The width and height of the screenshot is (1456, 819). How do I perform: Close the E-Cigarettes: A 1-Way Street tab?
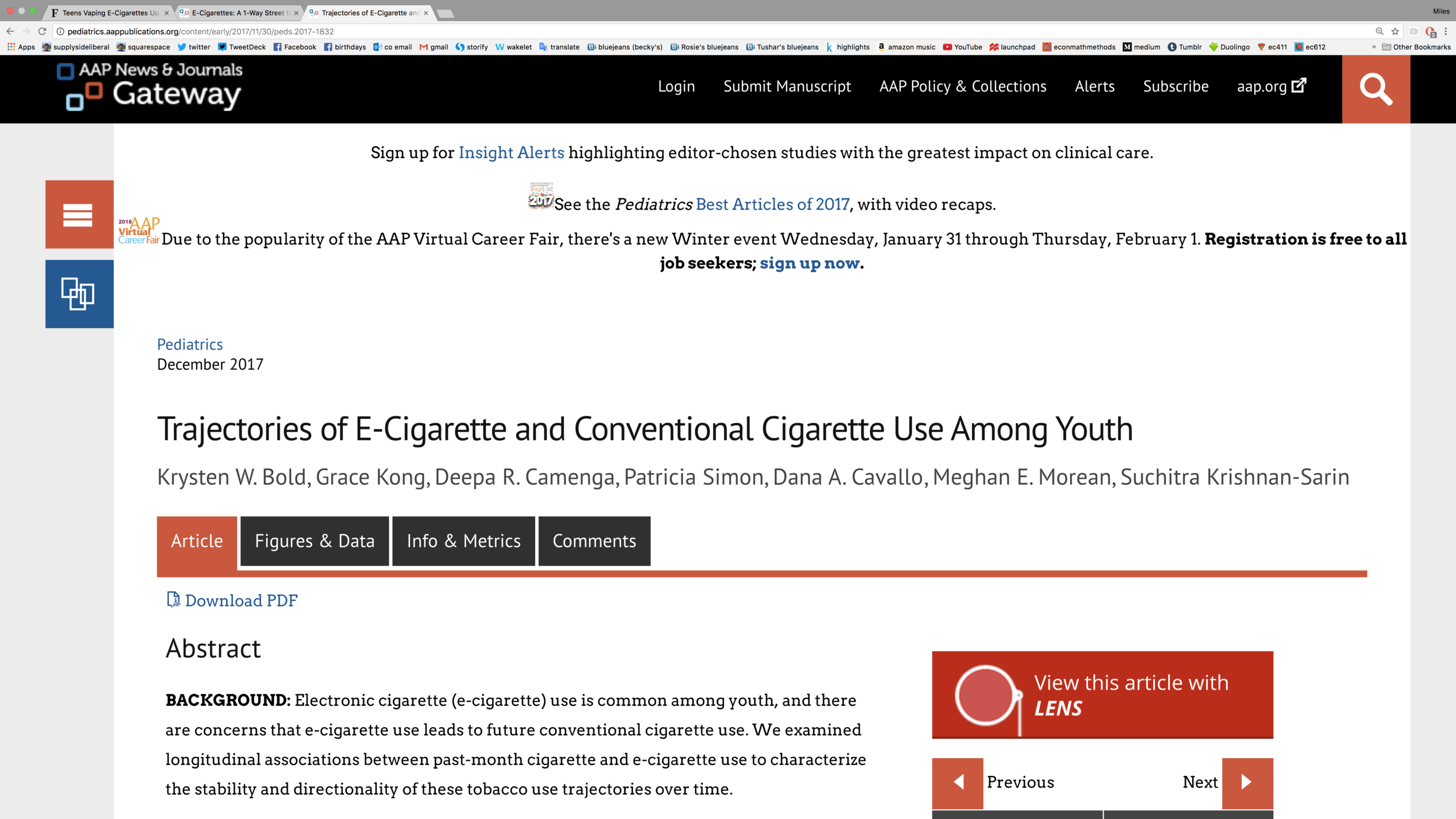pyautogui.click(x=296, y=13)
